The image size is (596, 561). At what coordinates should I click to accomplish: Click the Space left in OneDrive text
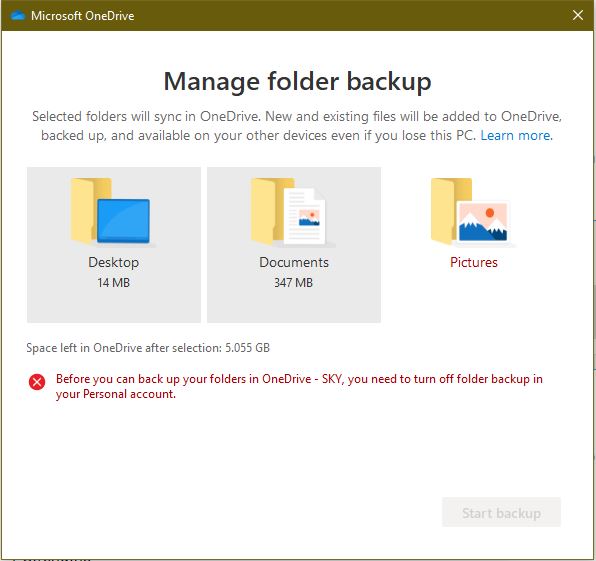pos(148,348)
